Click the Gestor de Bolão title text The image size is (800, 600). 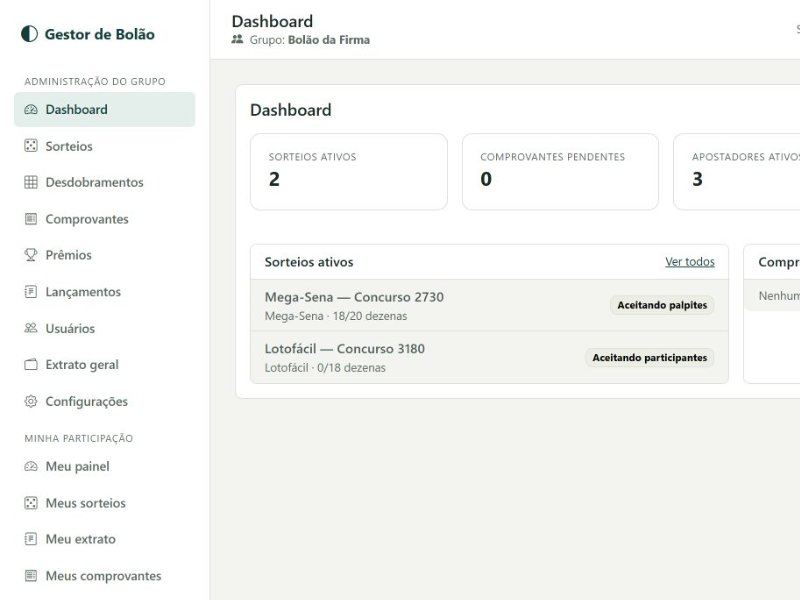[x=99, y=34]
